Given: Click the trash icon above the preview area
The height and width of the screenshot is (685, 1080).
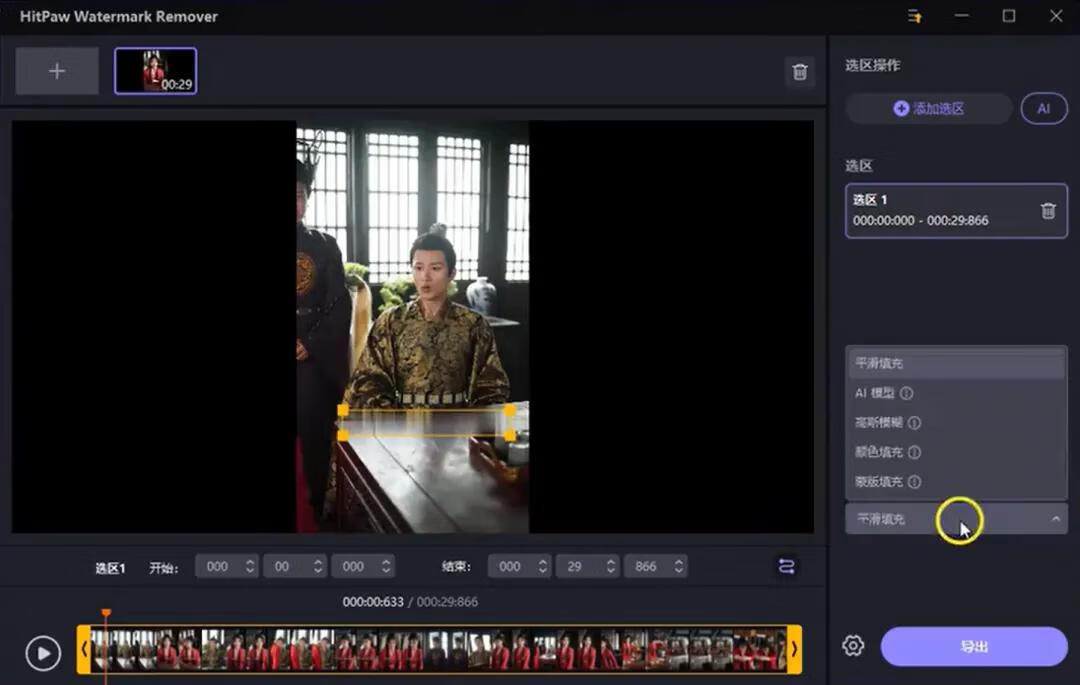Looking at the screenshot, I should [x=799, y=71].
